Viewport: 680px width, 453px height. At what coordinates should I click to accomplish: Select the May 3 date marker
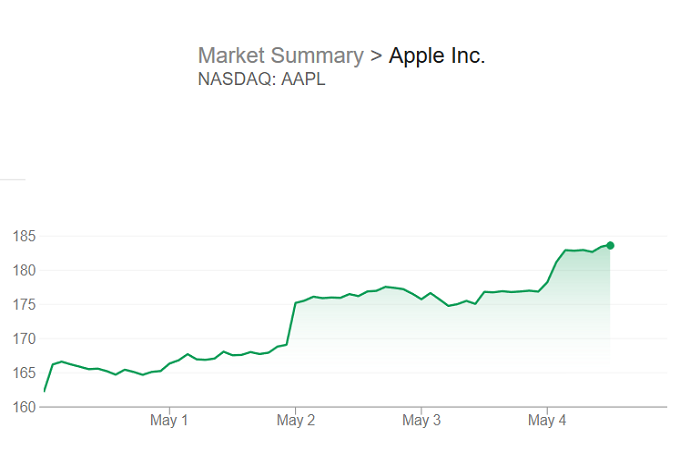pos(421,421)
